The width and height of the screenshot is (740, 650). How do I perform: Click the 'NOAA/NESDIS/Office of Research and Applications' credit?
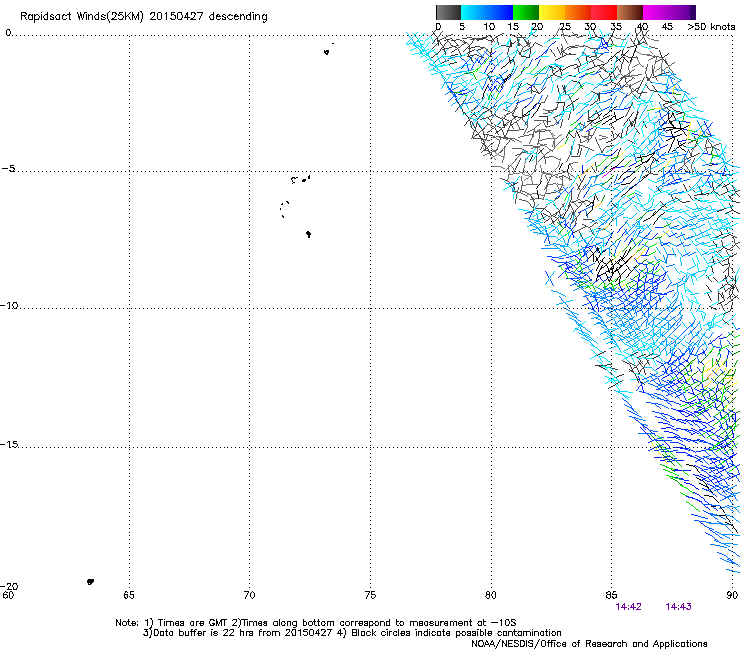click(x=589, y=644)
